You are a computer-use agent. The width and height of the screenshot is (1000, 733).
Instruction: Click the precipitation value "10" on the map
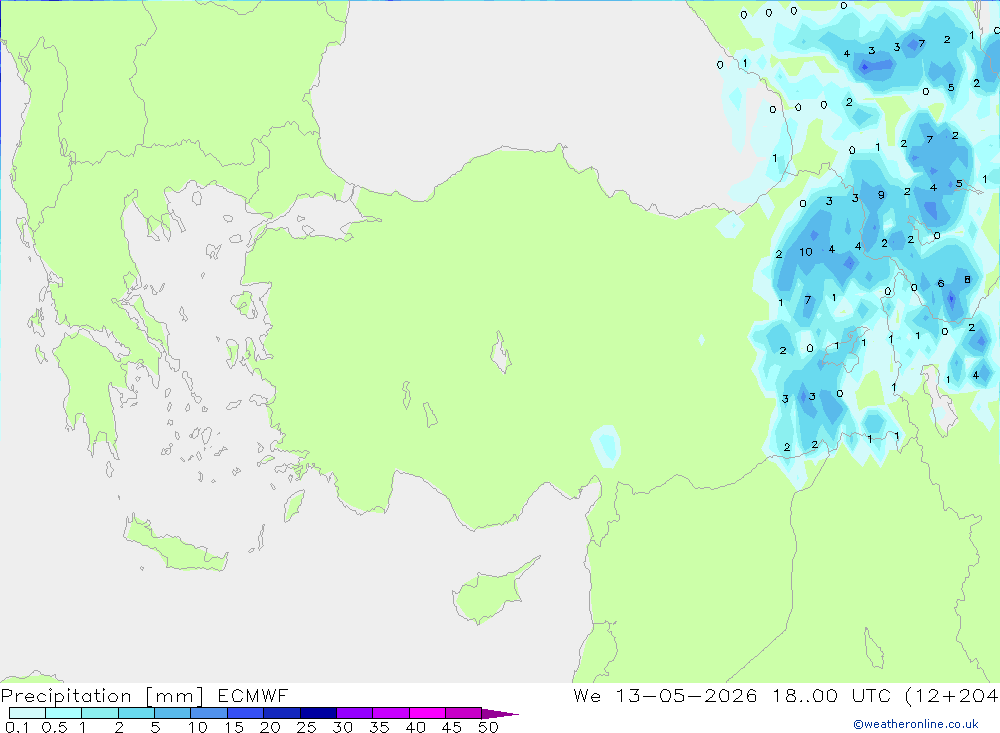coord(806,252)
